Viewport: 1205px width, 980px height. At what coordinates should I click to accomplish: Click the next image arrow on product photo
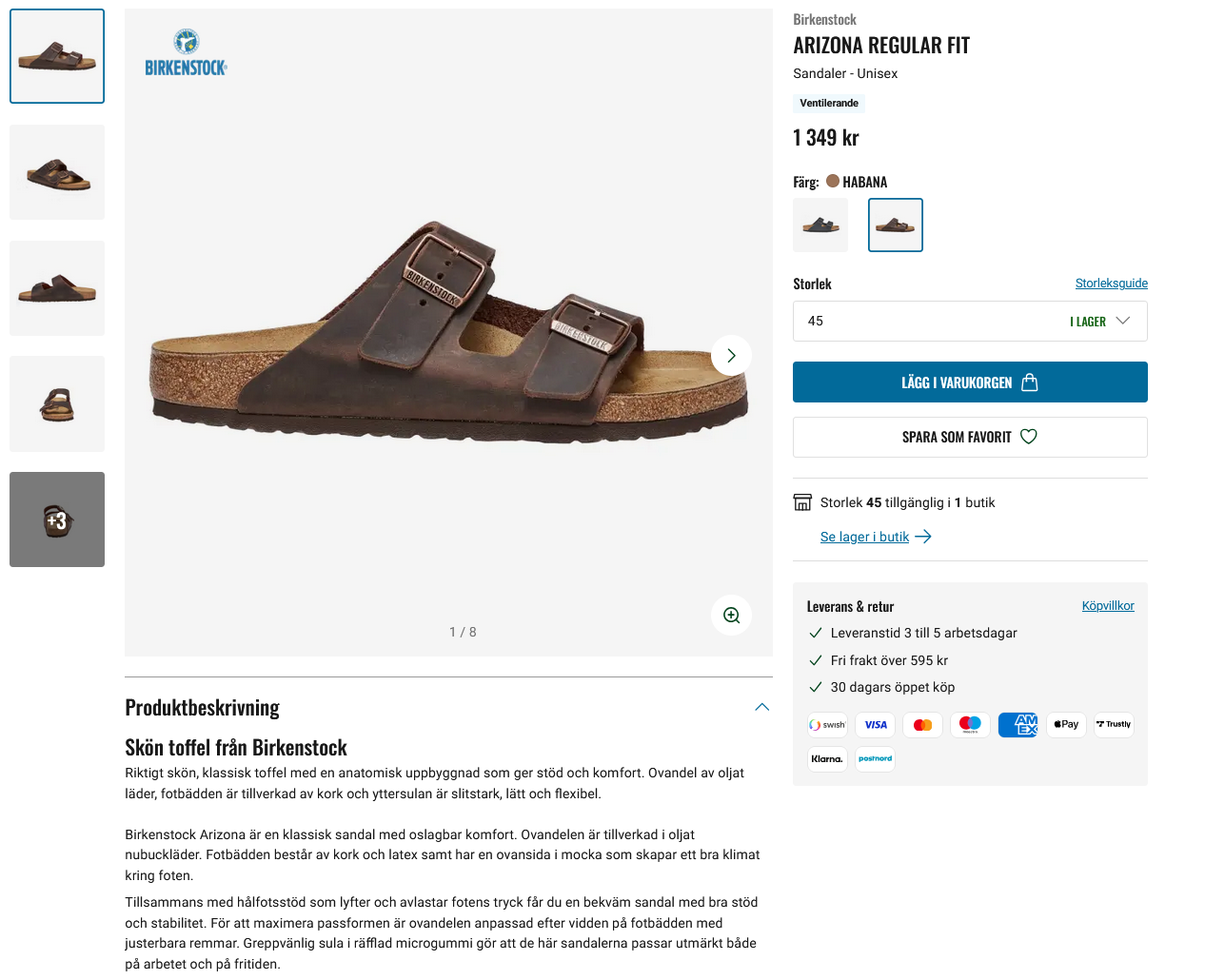(x=731, y=356)
